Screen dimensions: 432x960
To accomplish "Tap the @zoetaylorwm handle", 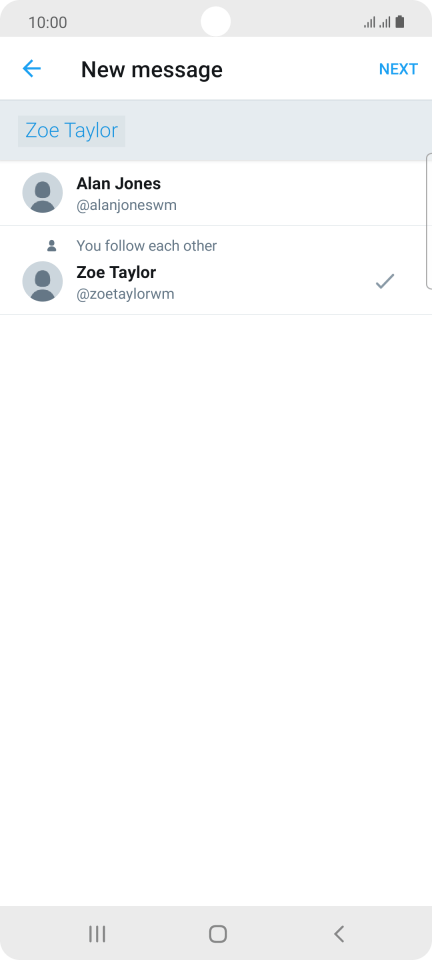I will coord(125,294).
